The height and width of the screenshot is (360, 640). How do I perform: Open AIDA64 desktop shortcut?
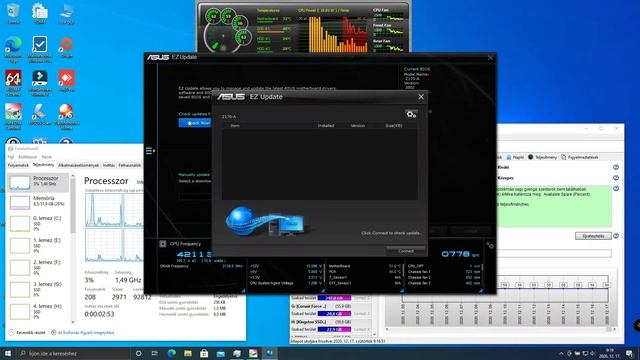point(13,83)
